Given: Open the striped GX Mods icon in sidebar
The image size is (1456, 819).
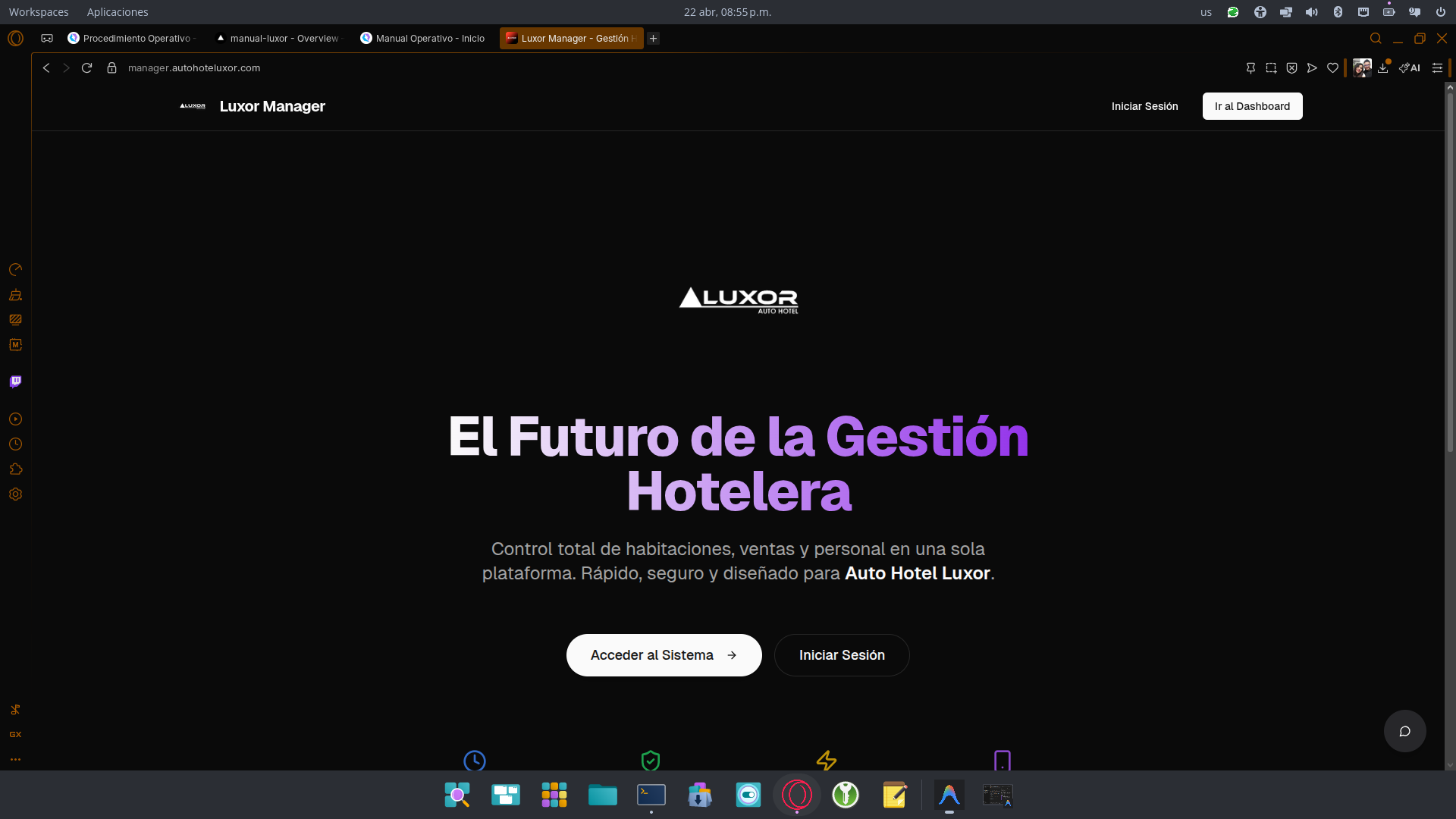Looking at the screenshot, I should [15, 320].
